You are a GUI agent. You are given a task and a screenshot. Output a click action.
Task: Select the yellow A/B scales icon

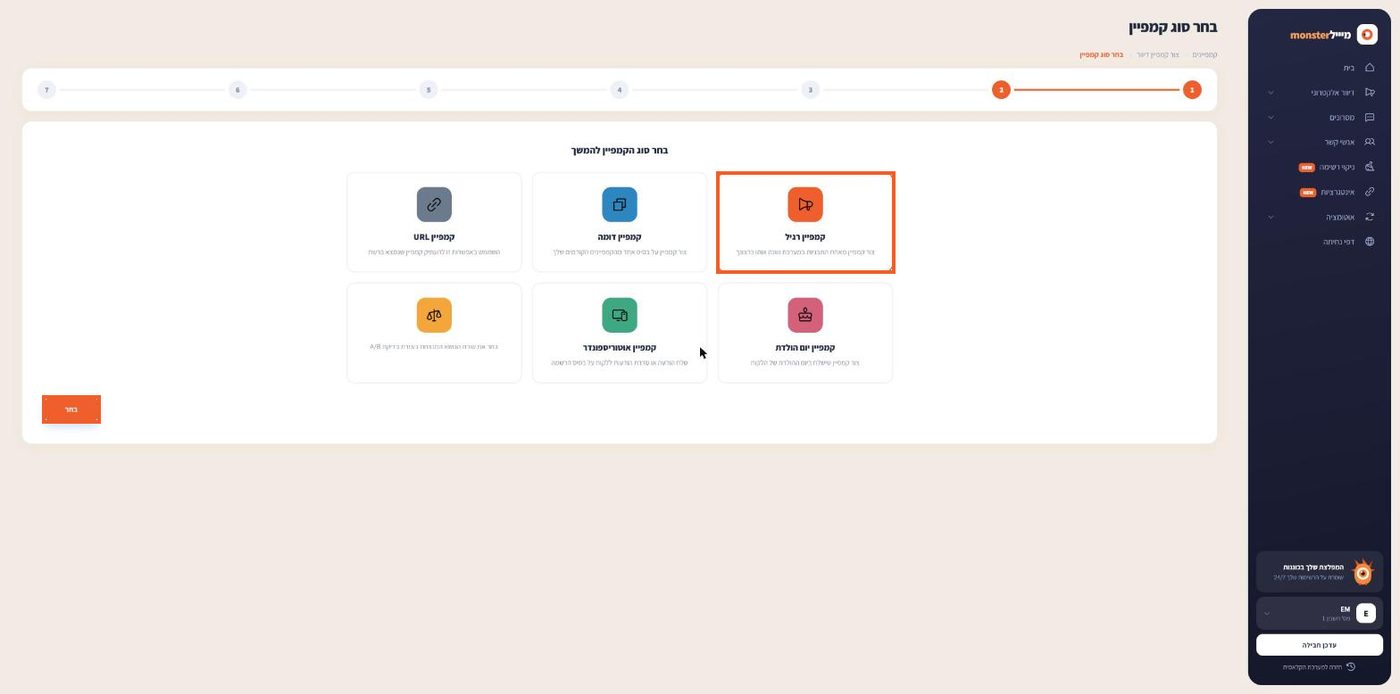[x=434, y=315]
